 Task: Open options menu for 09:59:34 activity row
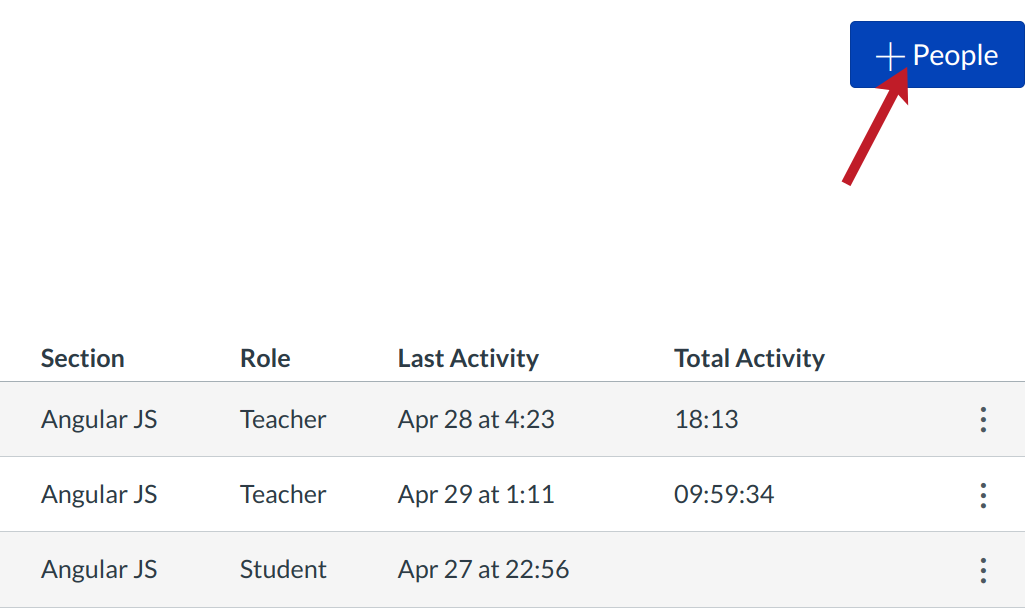pyautogui.click(x=983, y=495)
